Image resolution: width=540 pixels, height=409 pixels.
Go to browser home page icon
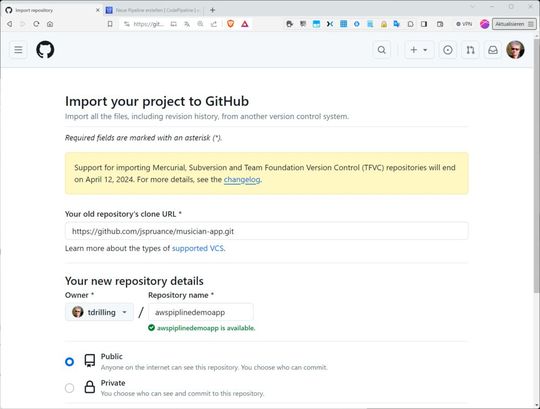click(x=50, y=24)
